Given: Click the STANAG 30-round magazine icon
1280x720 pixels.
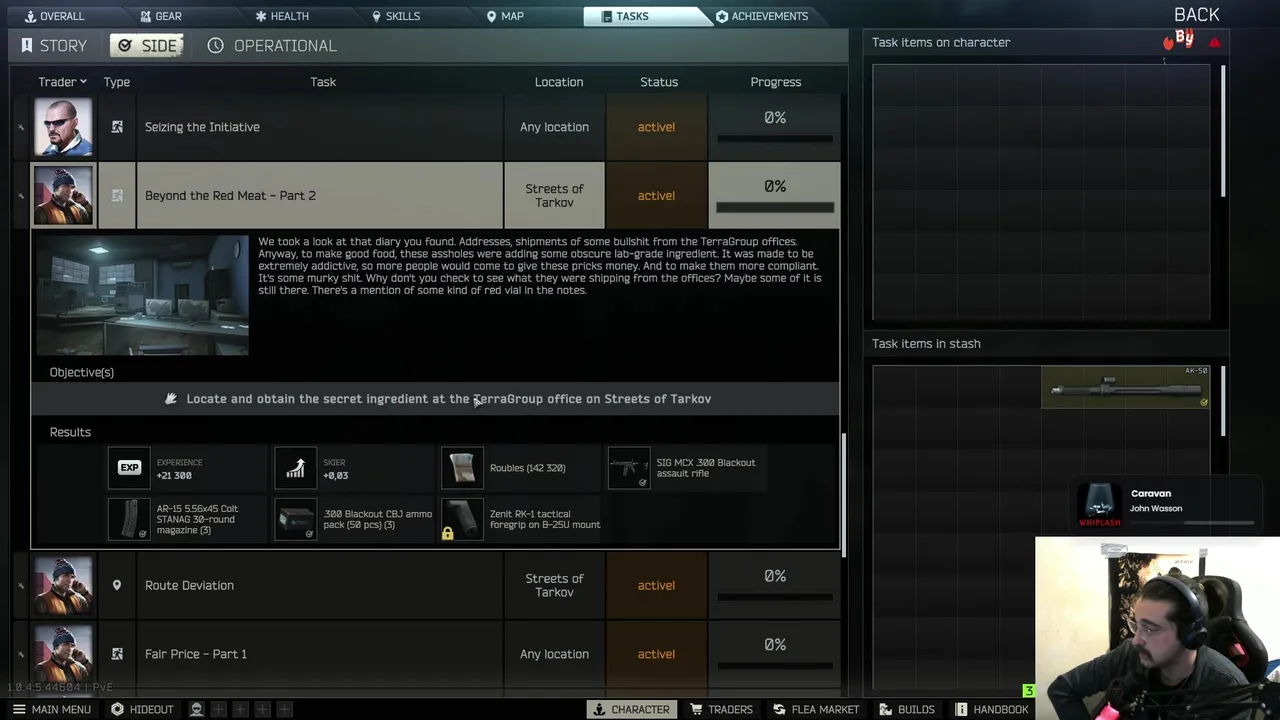Looking at the screenshot, I should click(129, 519).
